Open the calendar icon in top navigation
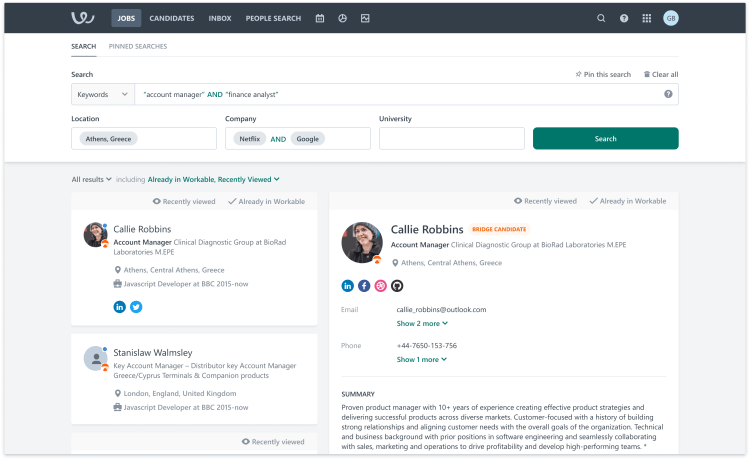750x460 pixels. pos(320,18)
